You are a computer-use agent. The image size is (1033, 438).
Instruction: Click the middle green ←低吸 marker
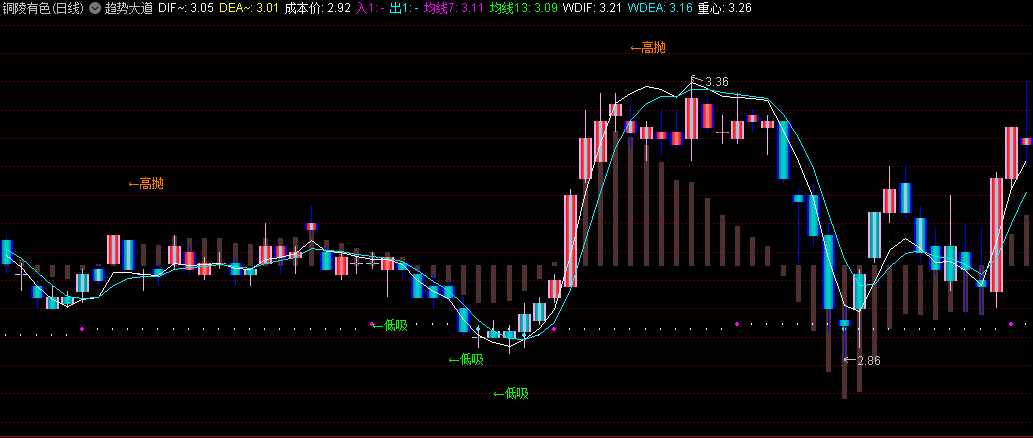(x=466, y=360)
